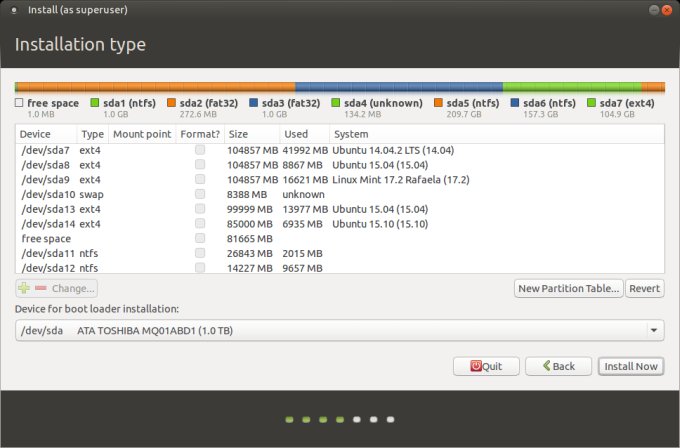
Task: Click the Size column header
Action: (252, 134)
